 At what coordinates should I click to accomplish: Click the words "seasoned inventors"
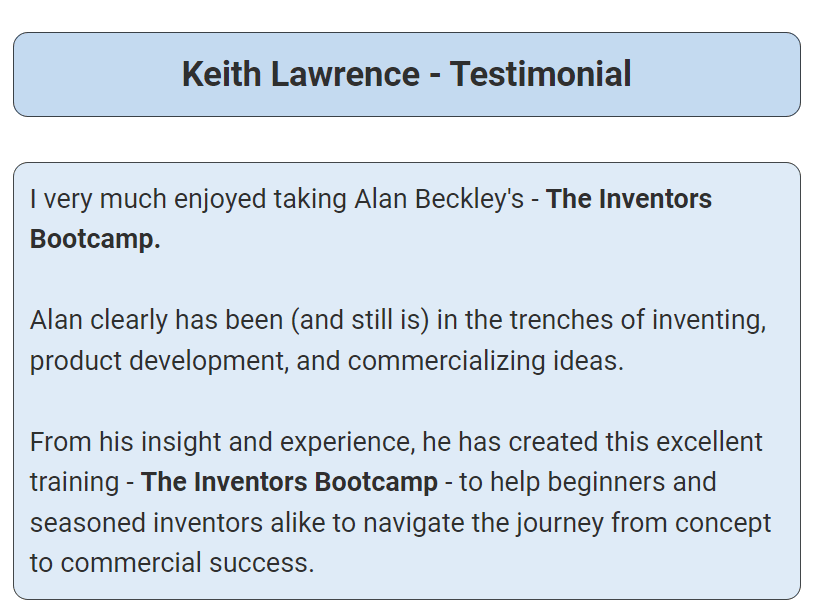pyautogui.click(x=146, y=523)
